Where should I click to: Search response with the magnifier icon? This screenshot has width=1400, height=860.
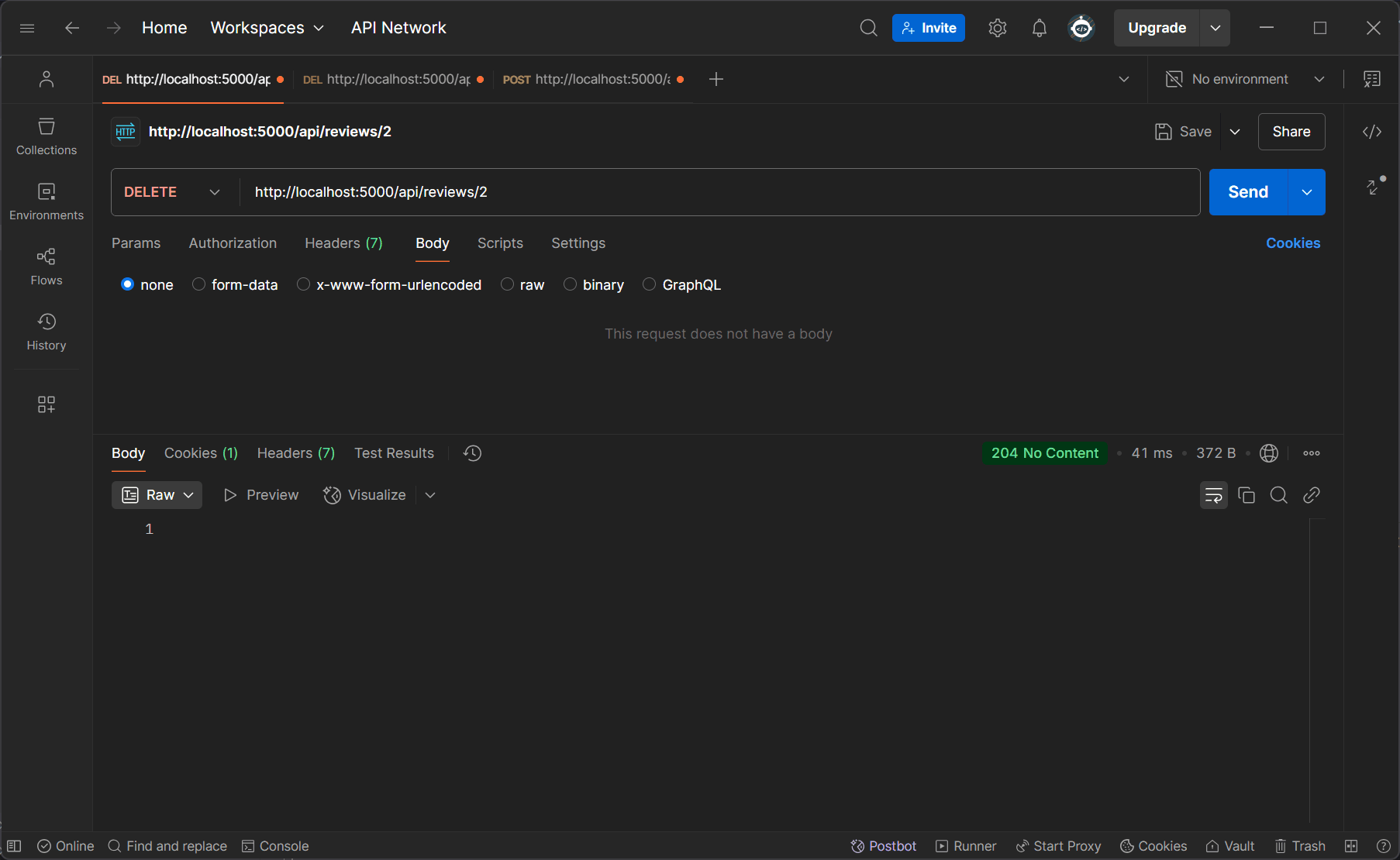pyautogui.click(x=1279, y=495)
